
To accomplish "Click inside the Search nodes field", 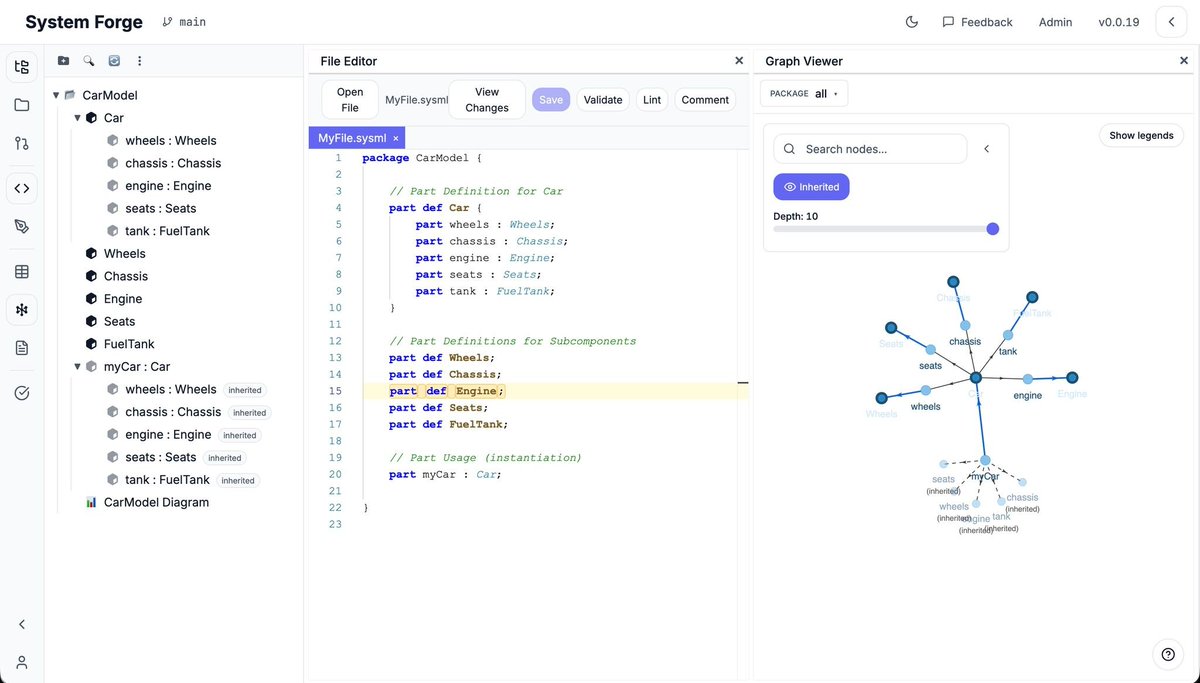I will click(x=870, y=148).
